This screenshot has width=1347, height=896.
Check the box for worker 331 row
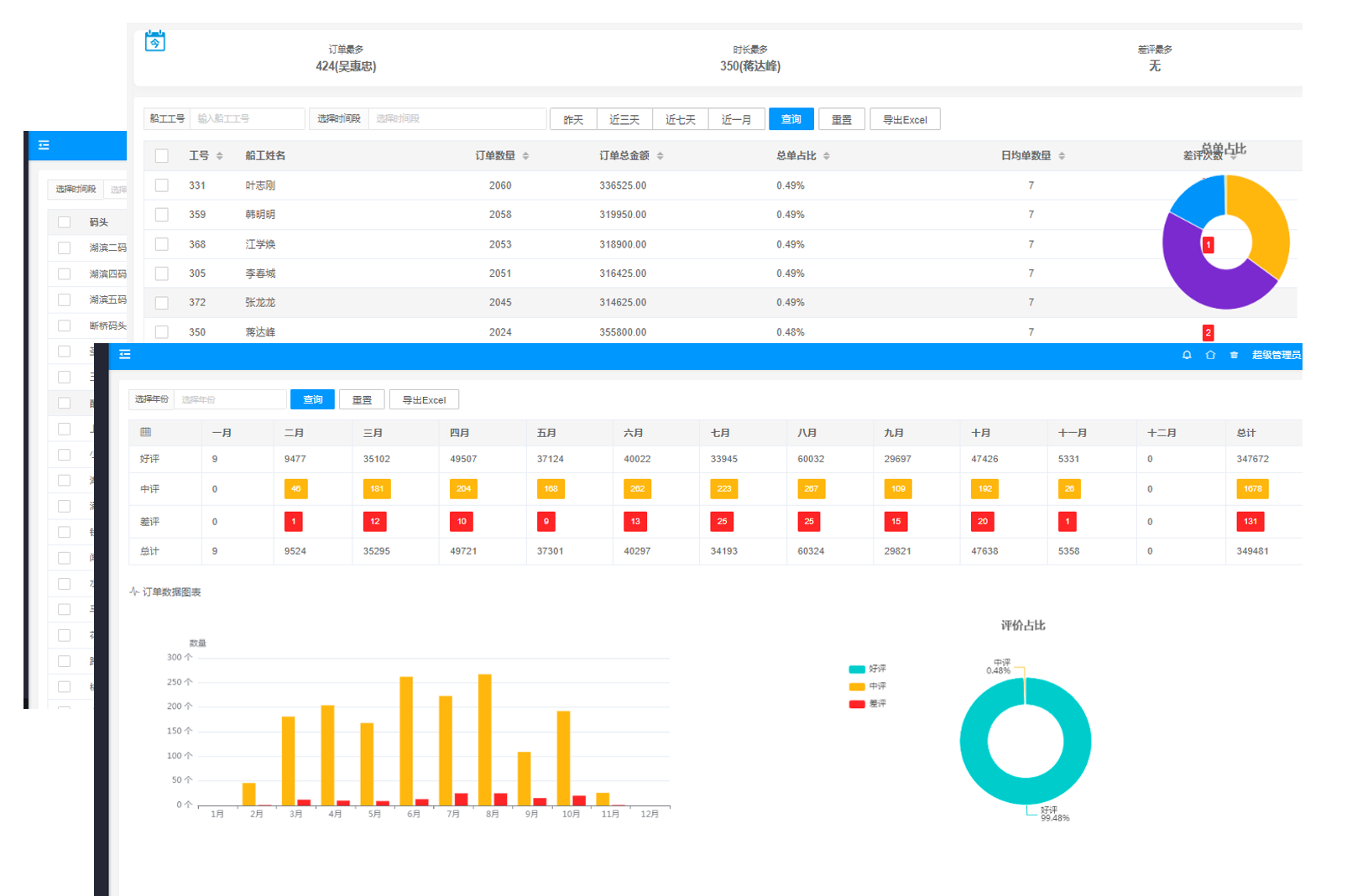click(x=162, y=185)
